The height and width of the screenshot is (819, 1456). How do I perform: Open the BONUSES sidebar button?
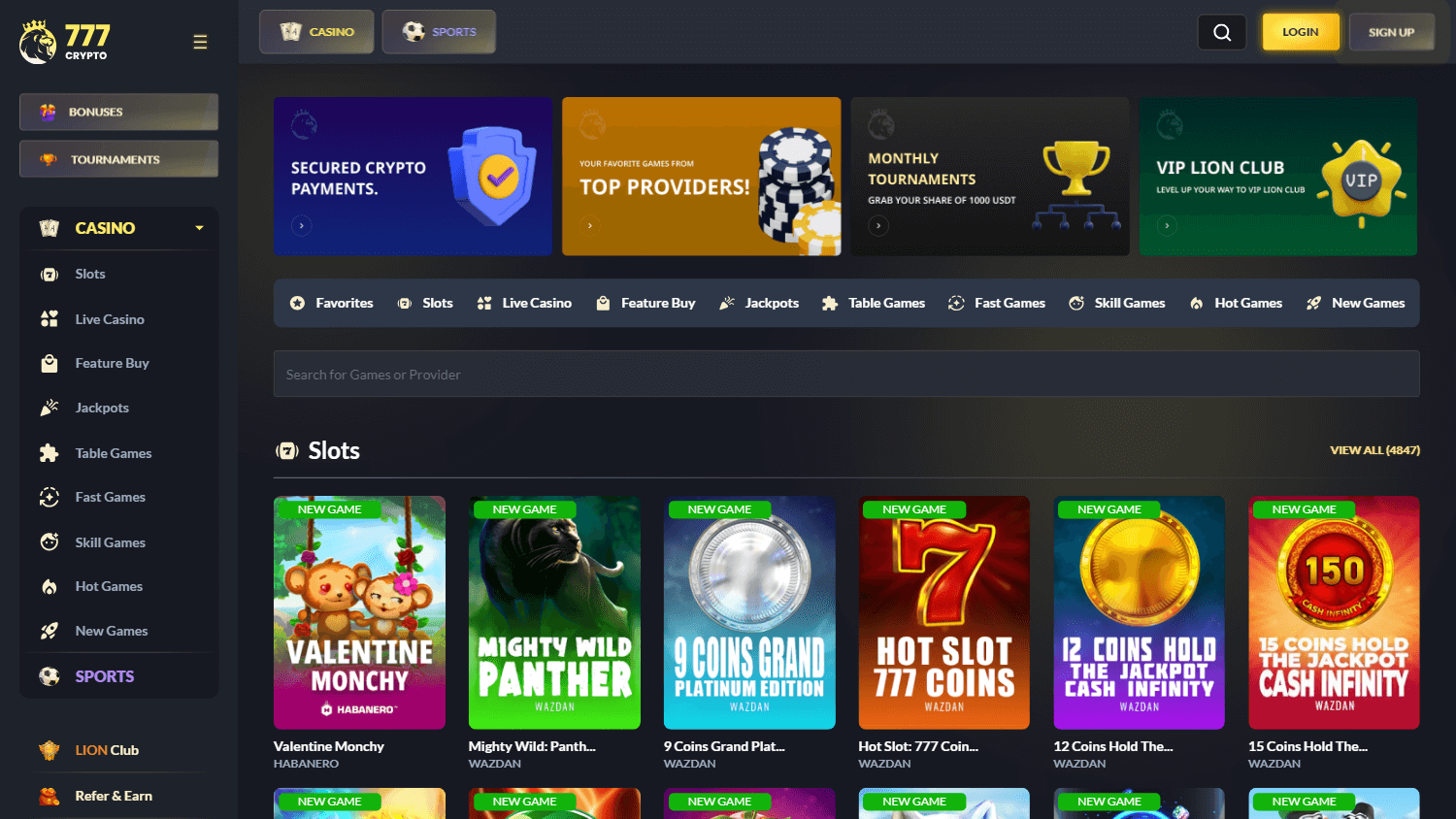pos(118,112)
